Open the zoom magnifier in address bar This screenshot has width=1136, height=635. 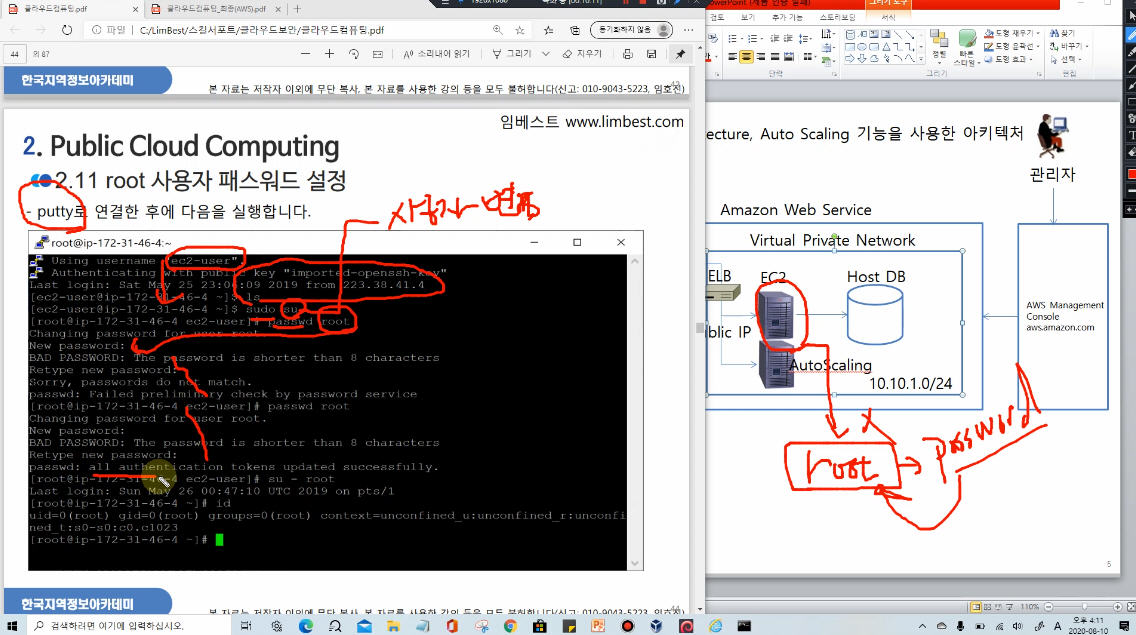pyautogui.click(x=497, y=30)
